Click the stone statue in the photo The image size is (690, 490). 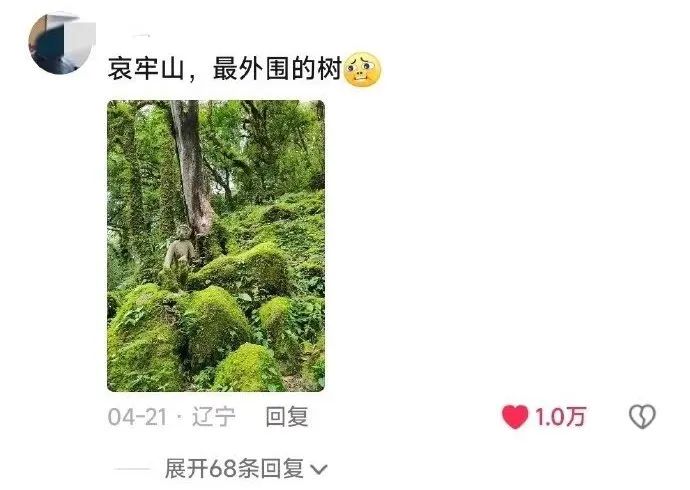pos(180,249)
